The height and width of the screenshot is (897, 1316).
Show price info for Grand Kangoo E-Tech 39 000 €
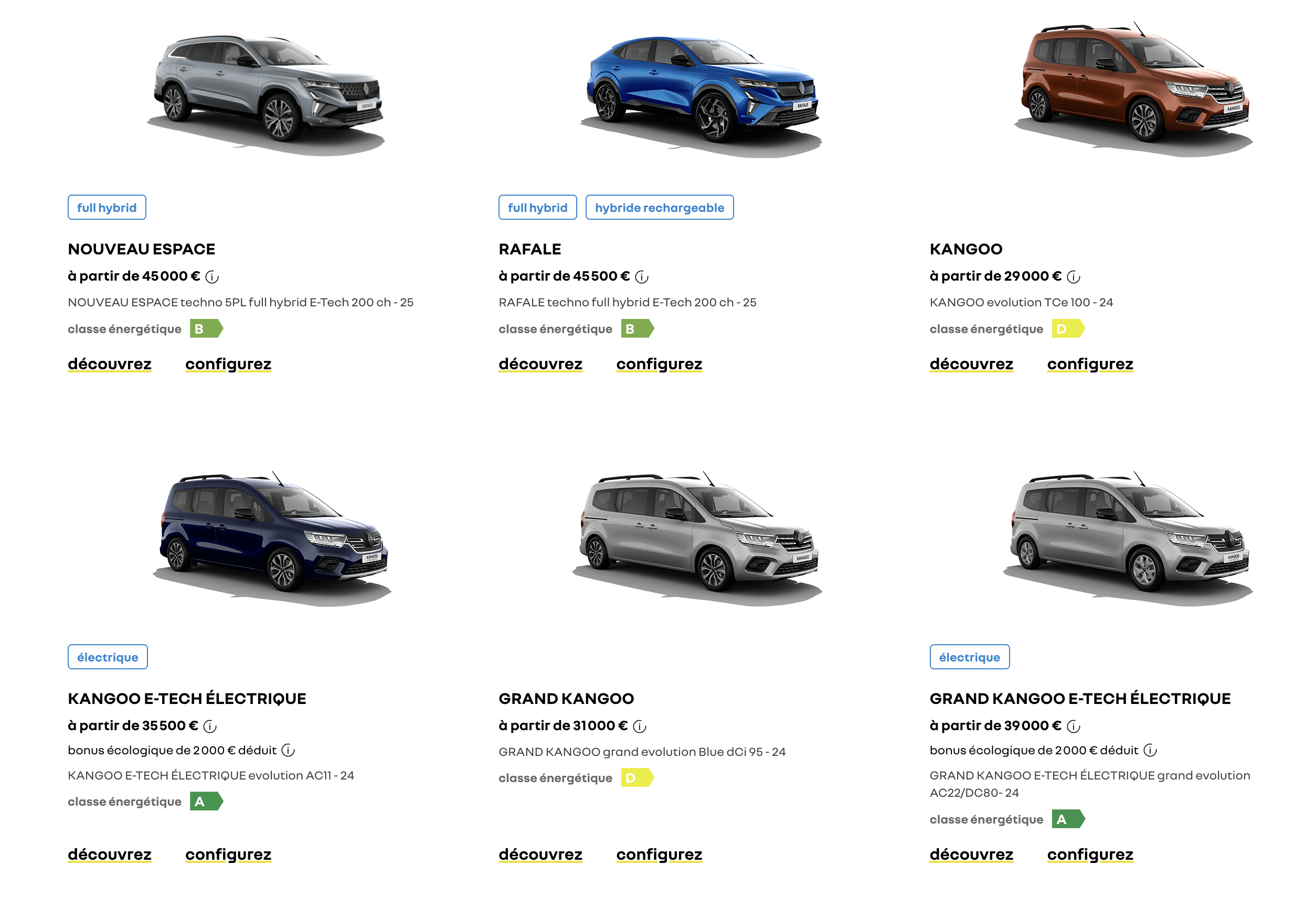click(1074, 726)
